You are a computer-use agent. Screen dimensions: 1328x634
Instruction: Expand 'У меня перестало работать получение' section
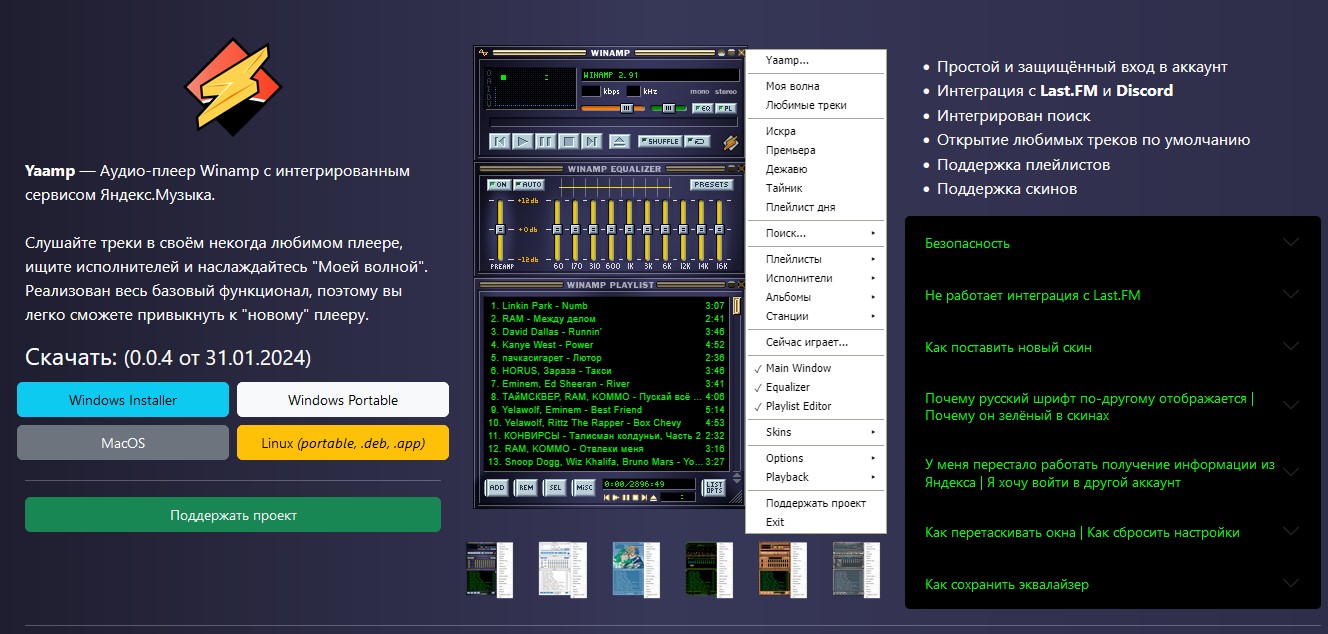pos(1113,473)
